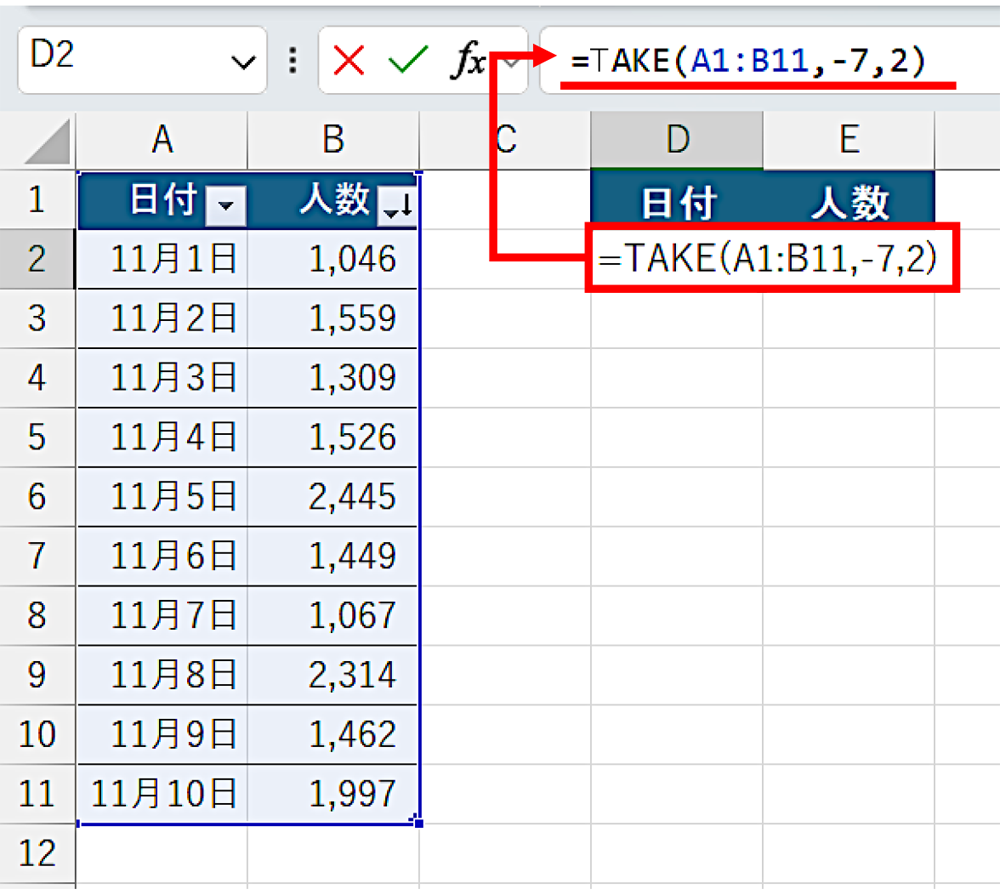Click cell containing 11月6日
1000x892 pixels.
(x=162, y=556)
